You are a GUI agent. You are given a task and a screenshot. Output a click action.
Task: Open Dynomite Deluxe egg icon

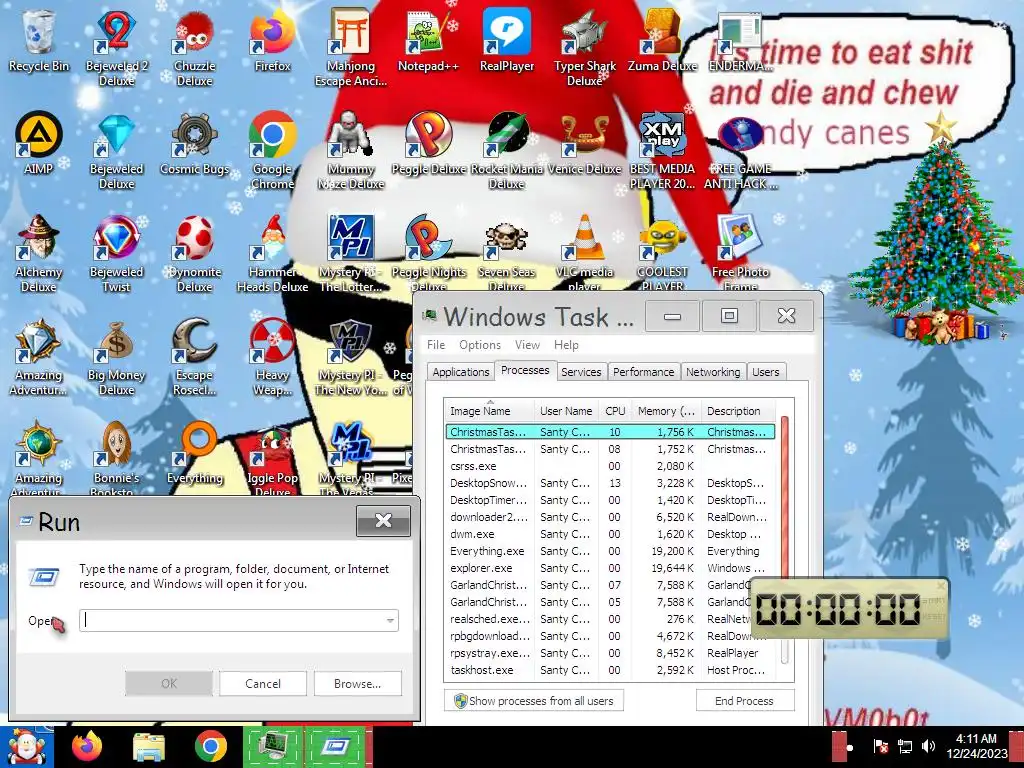coord(195,253)
